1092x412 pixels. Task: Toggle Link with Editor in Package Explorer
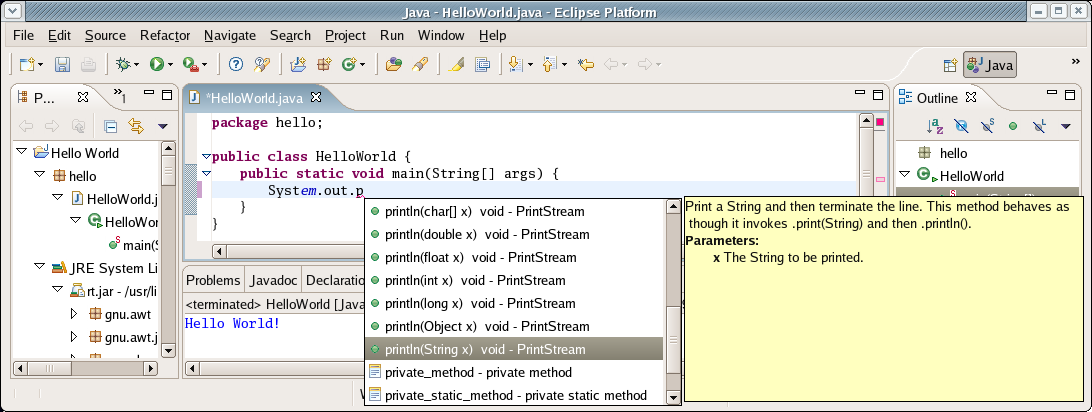(136, 126)
